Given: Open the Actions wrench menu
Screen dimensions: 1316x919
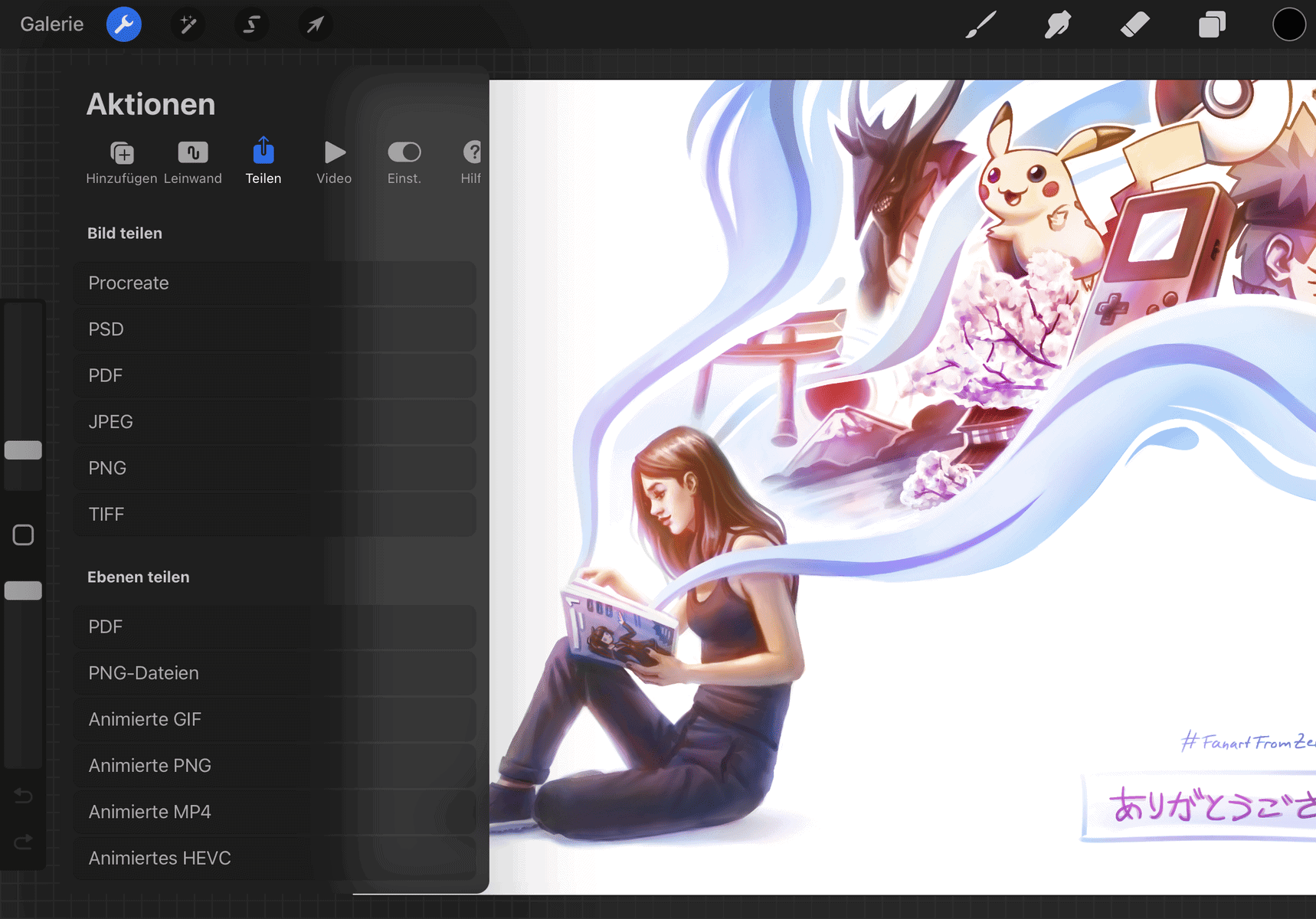Looking at the screenshot, I should tap(123, 25).
